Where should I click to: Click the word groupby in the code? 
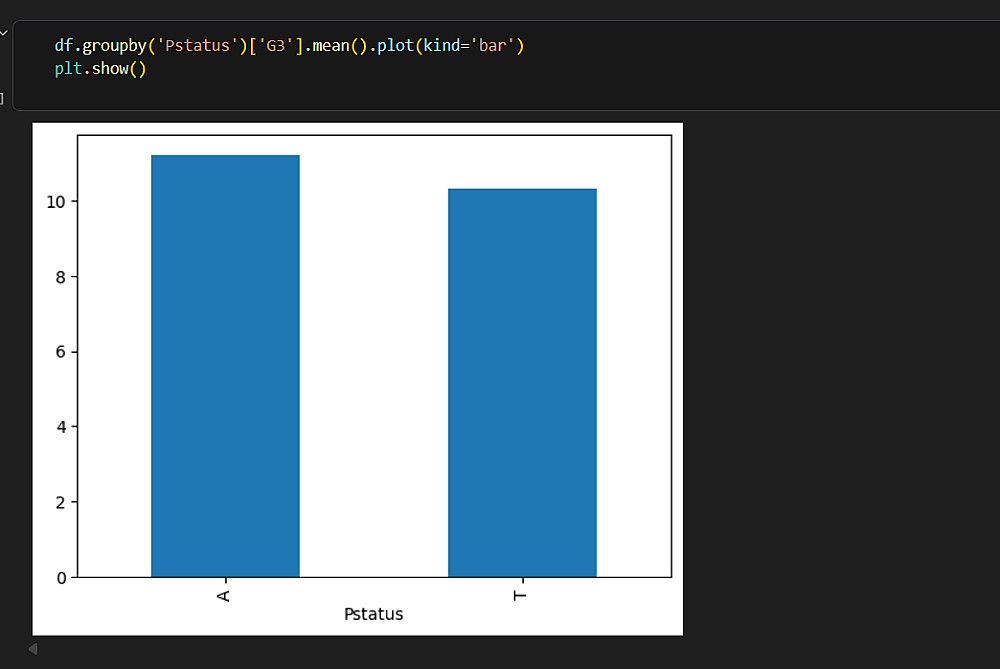tap(113, 46)
